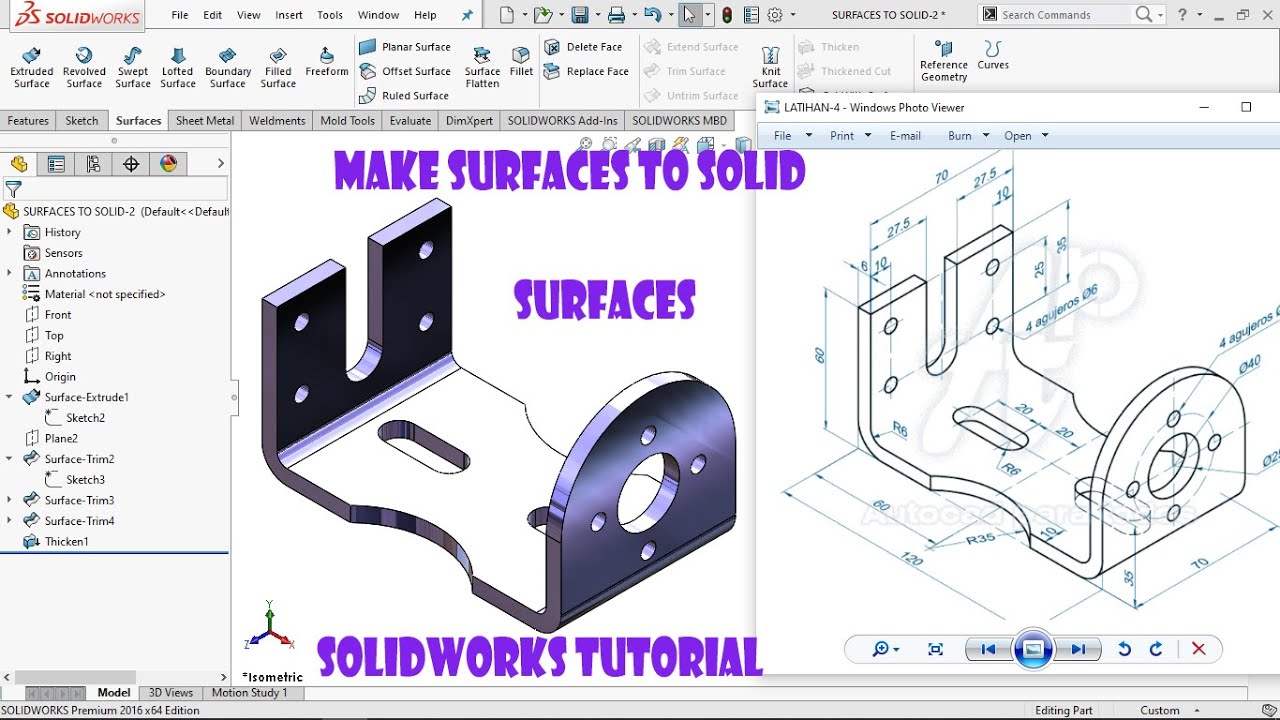Open the Custom units dropdown in status bar

coord(1197,710)
